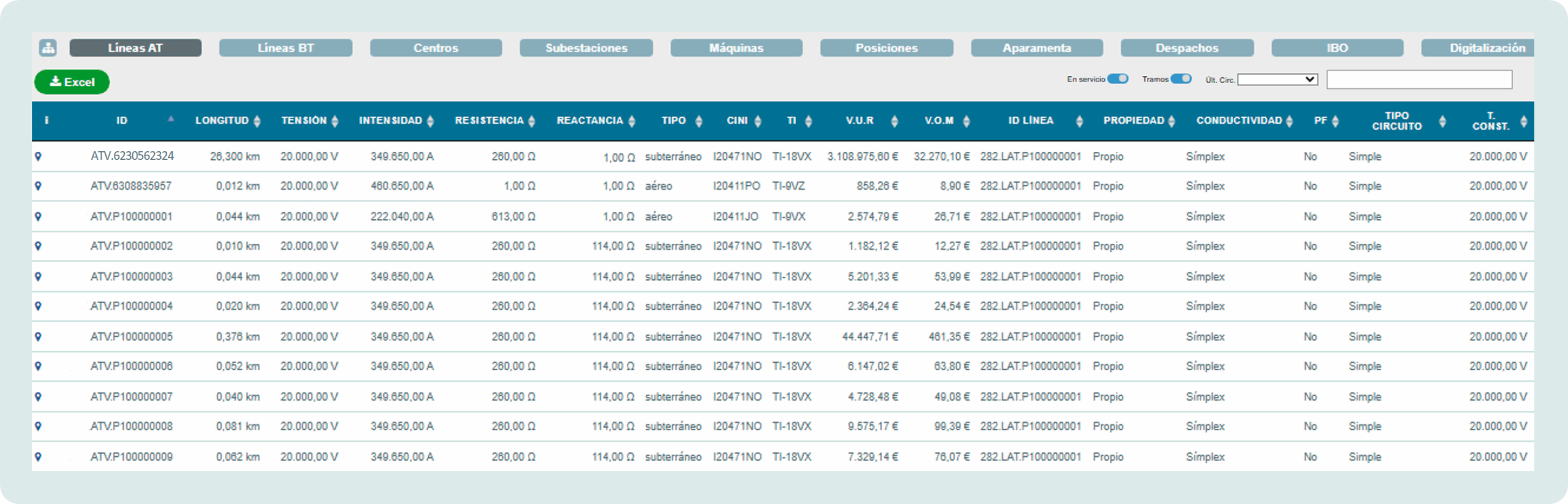Viewport: 1568px width, 504px height.
Task: Toggle the En servicio switch
Action: pos(1118,79)
